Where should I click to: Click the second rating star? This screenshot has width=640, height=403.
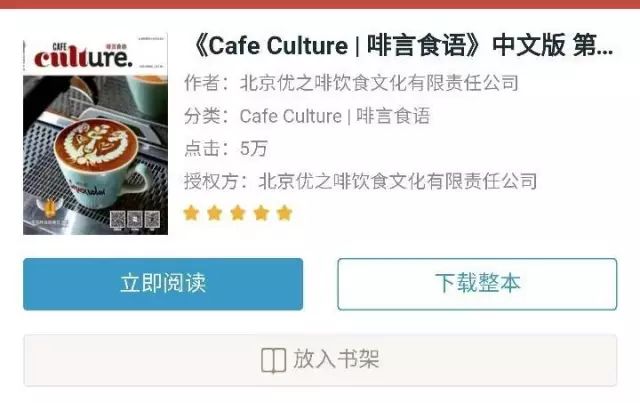[x=215, y=213]
